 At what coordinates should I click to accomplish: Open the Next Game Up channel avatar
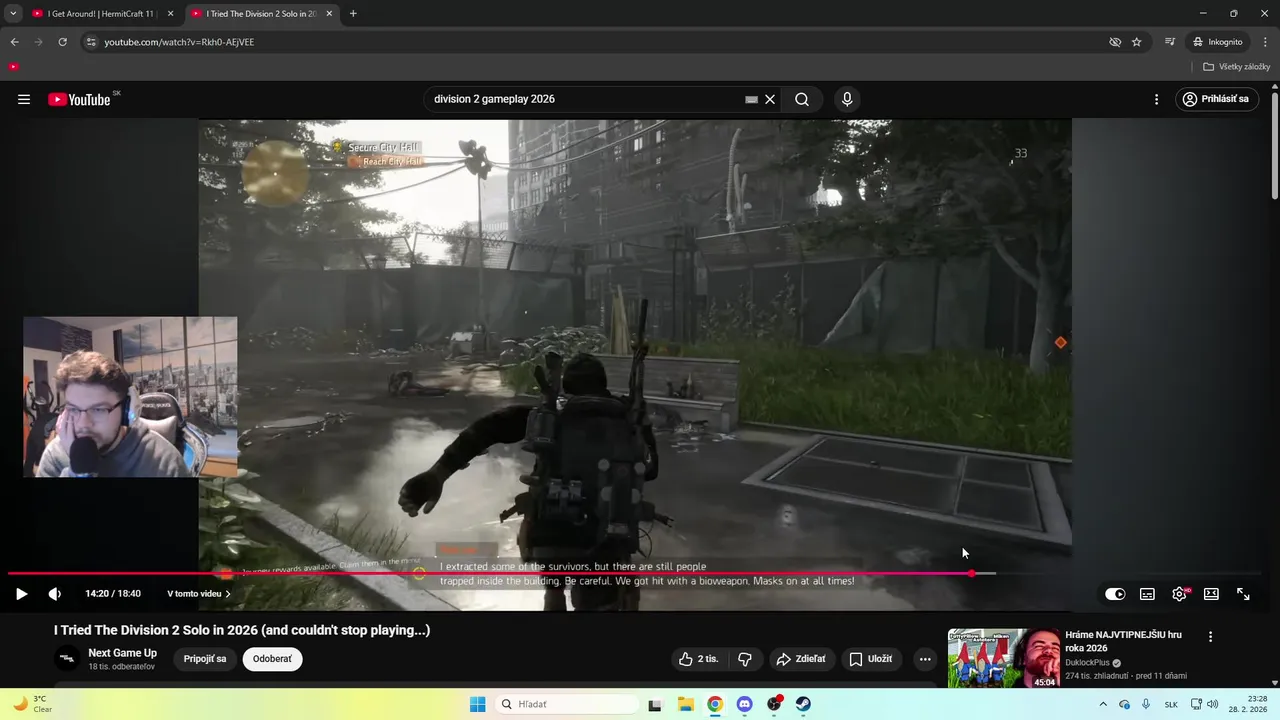pos(67,659)
